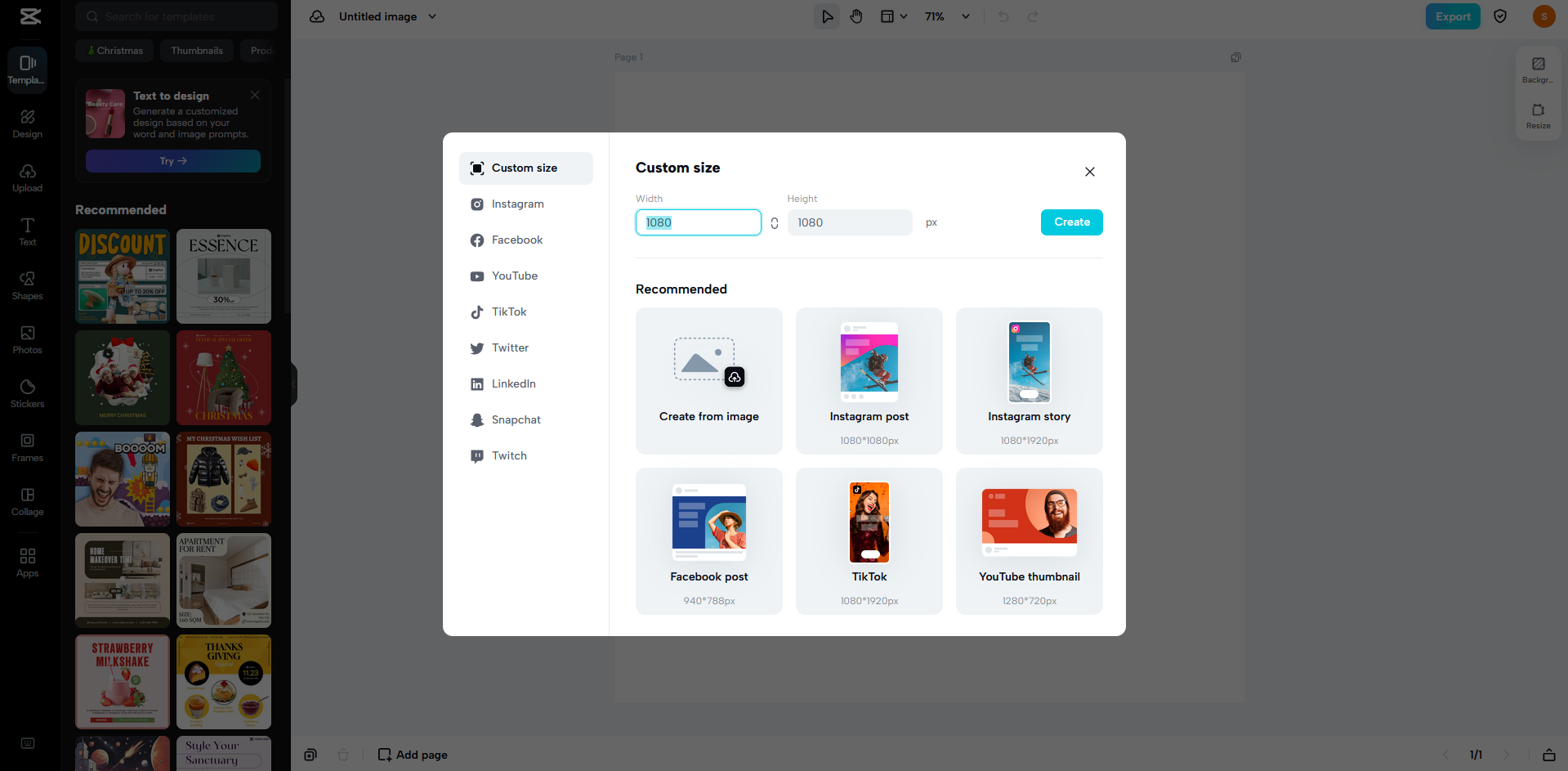
Task: Toggle the aspect ratio lock between width and height
Action: [774, 223]
